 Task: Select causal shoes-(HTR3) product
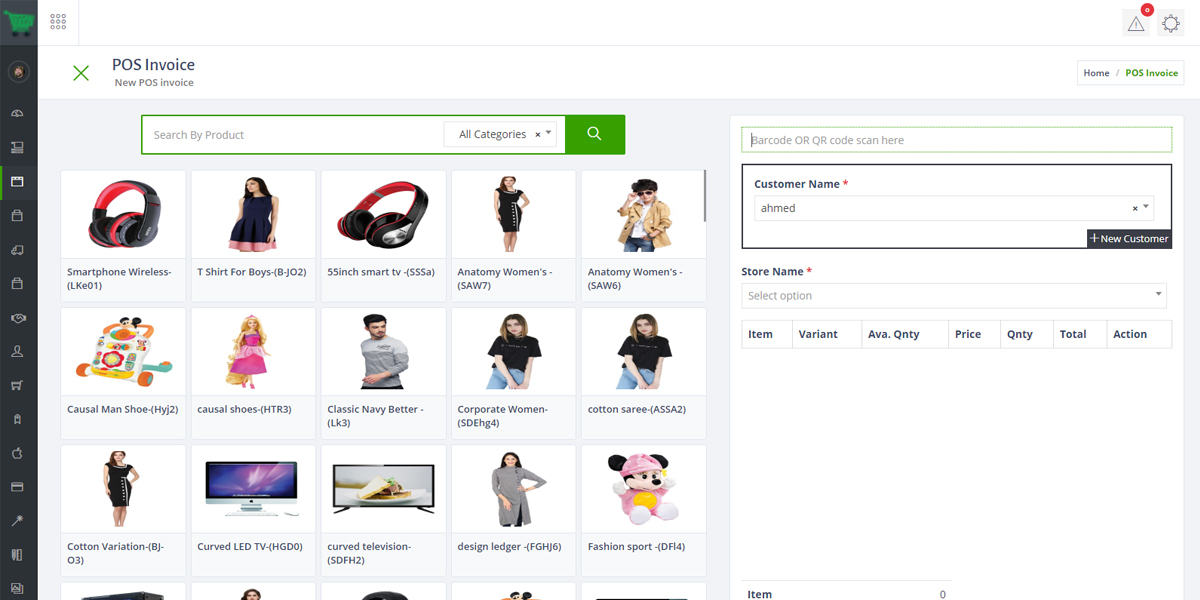tap(253, 373)
